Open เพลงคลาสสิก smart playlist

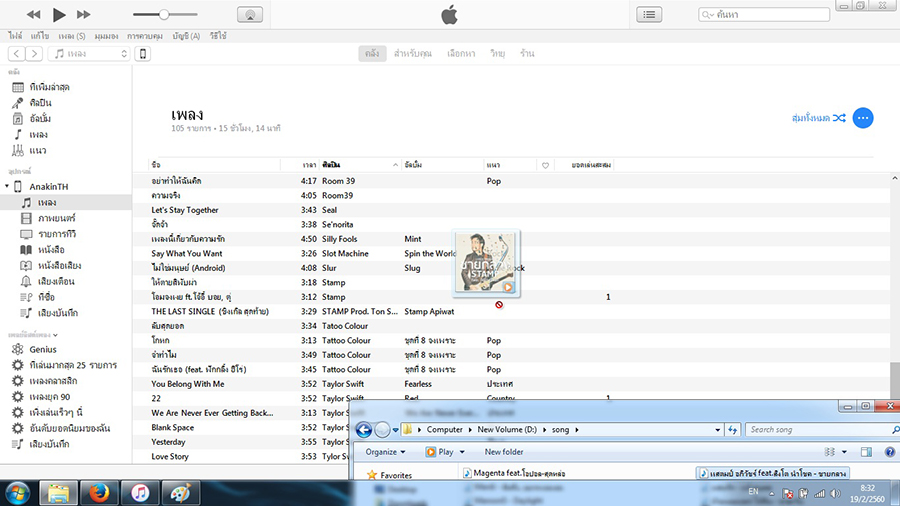click(x=53, y=381)
